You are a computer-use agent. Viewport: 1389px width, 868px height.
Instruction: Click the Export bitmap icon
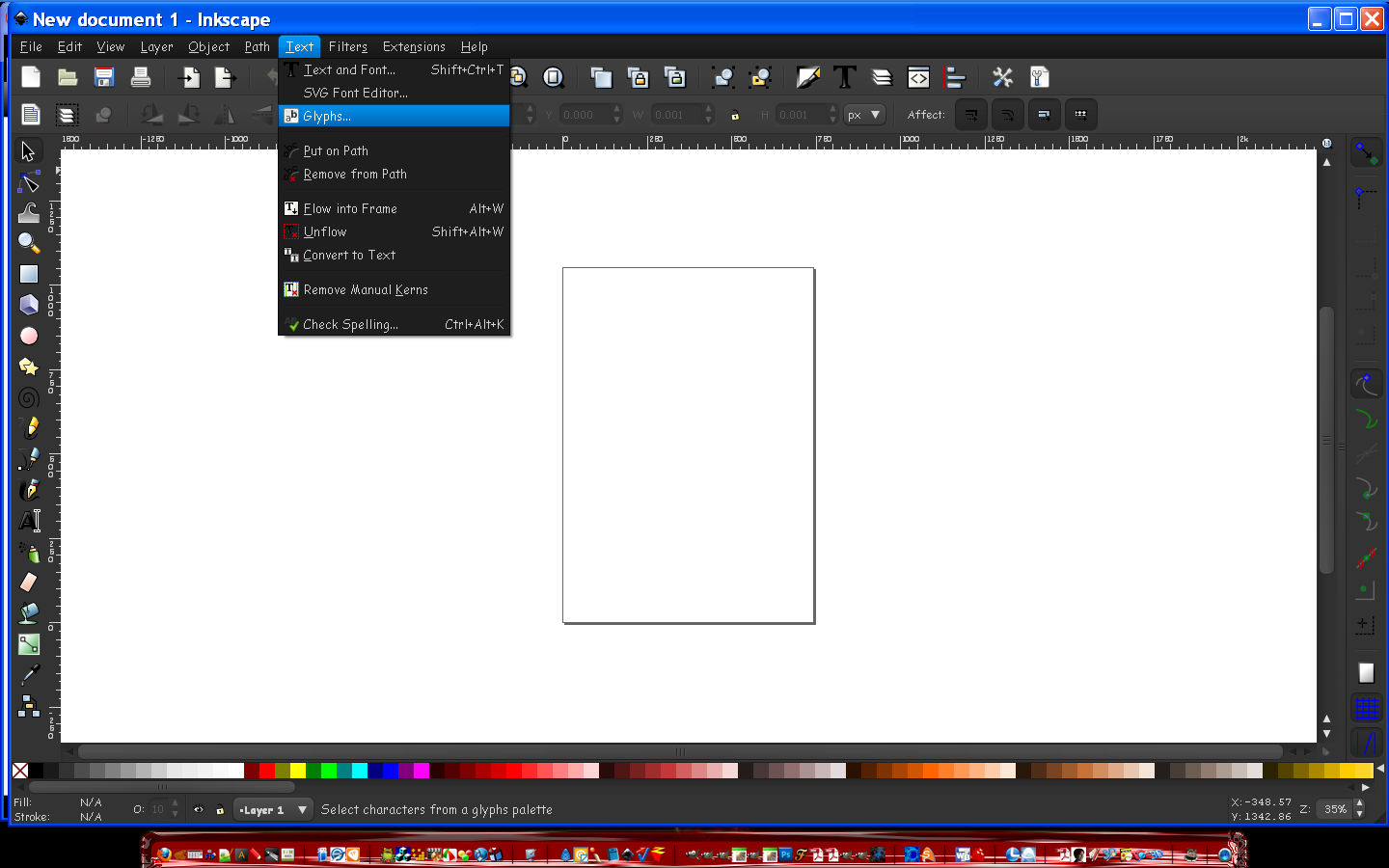[226, 77]
